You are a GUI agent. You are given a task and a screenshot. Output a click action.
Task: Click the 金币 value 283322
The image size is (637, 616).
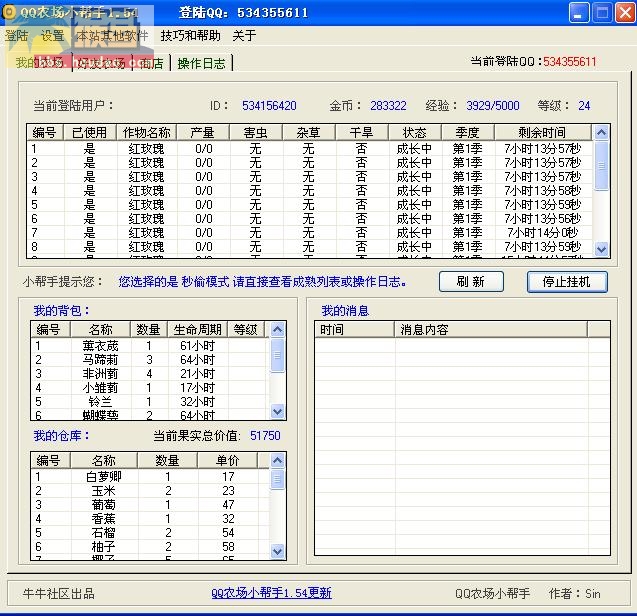(388, 106)
